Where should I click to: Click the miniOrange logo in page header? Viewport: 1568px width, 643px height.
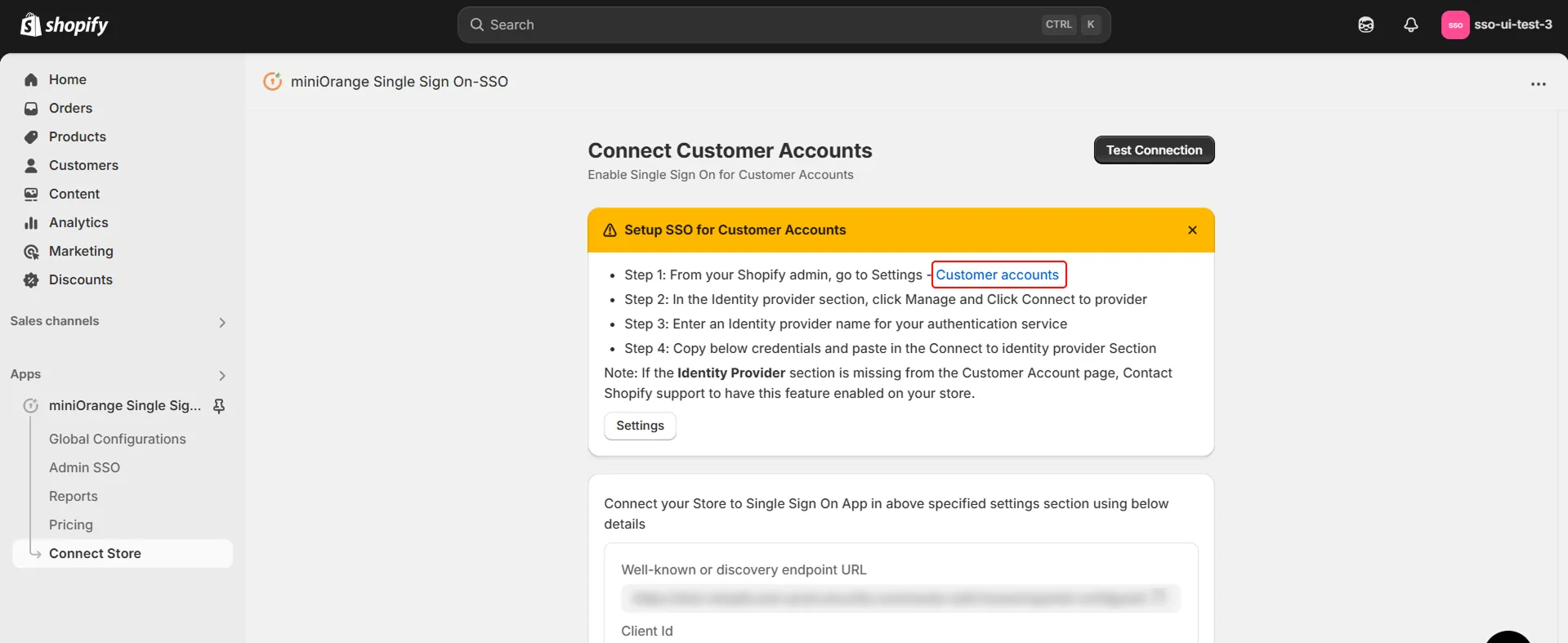pyautogui.click(x=272, y=81)
